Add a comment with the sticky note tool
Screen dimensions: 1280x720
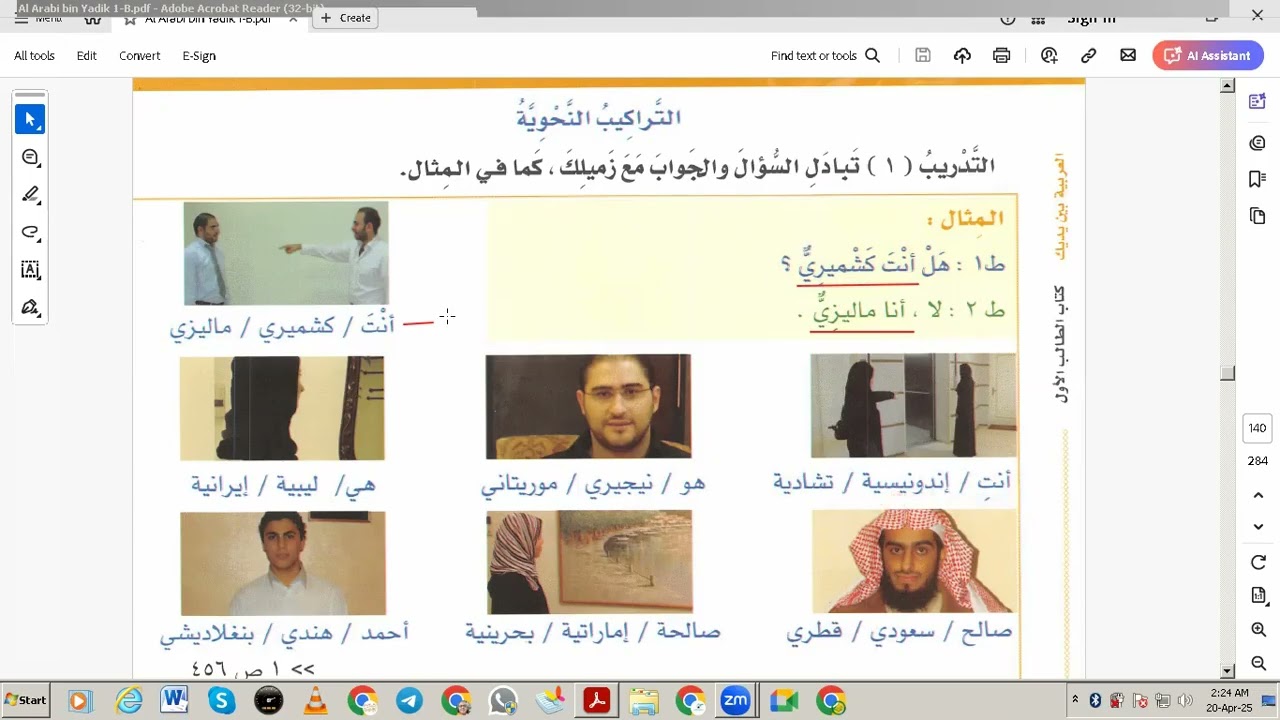pyautogui.click(x=30, y=157)
